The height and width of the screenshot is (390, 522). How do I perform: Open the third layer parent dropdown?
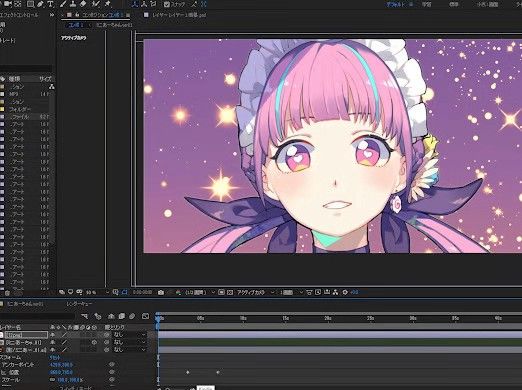tap(129, 350)
